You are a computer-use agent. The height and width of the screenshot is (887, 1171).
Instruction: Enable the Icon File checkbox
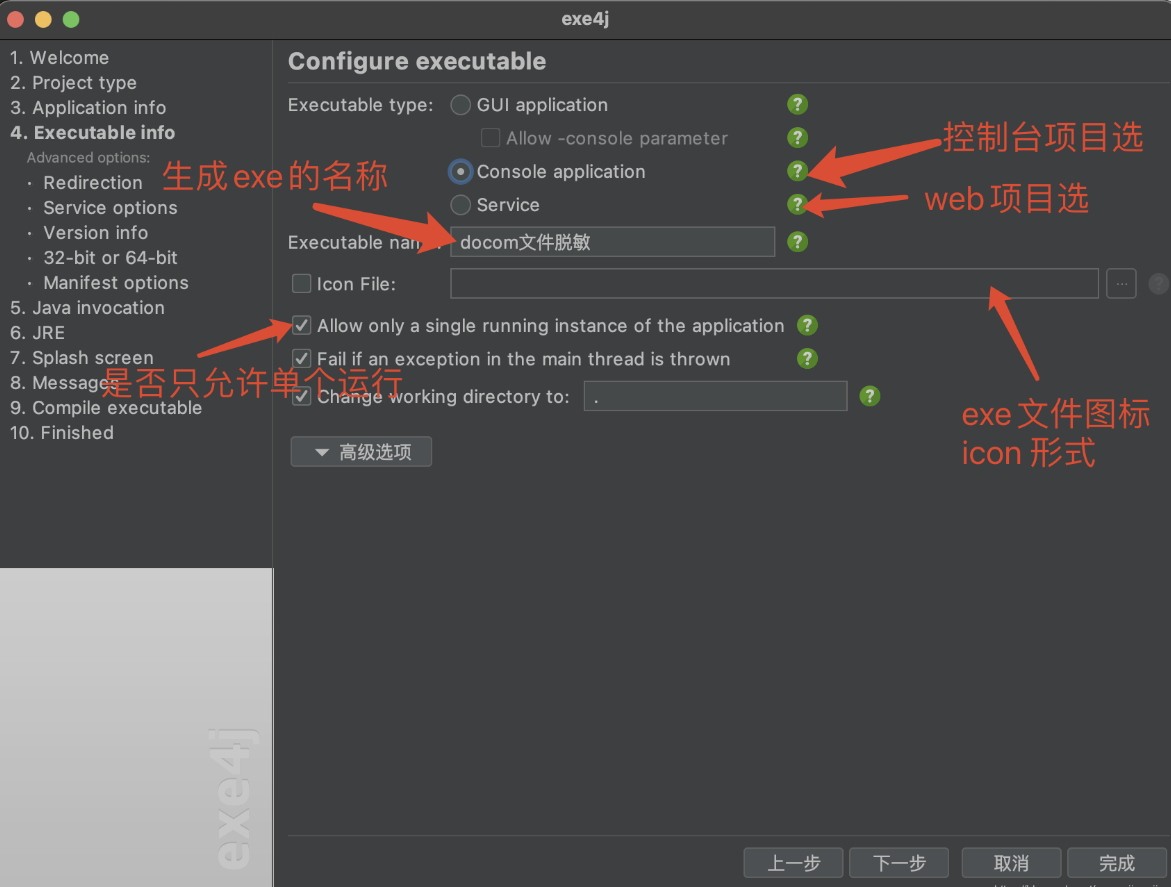301,283
